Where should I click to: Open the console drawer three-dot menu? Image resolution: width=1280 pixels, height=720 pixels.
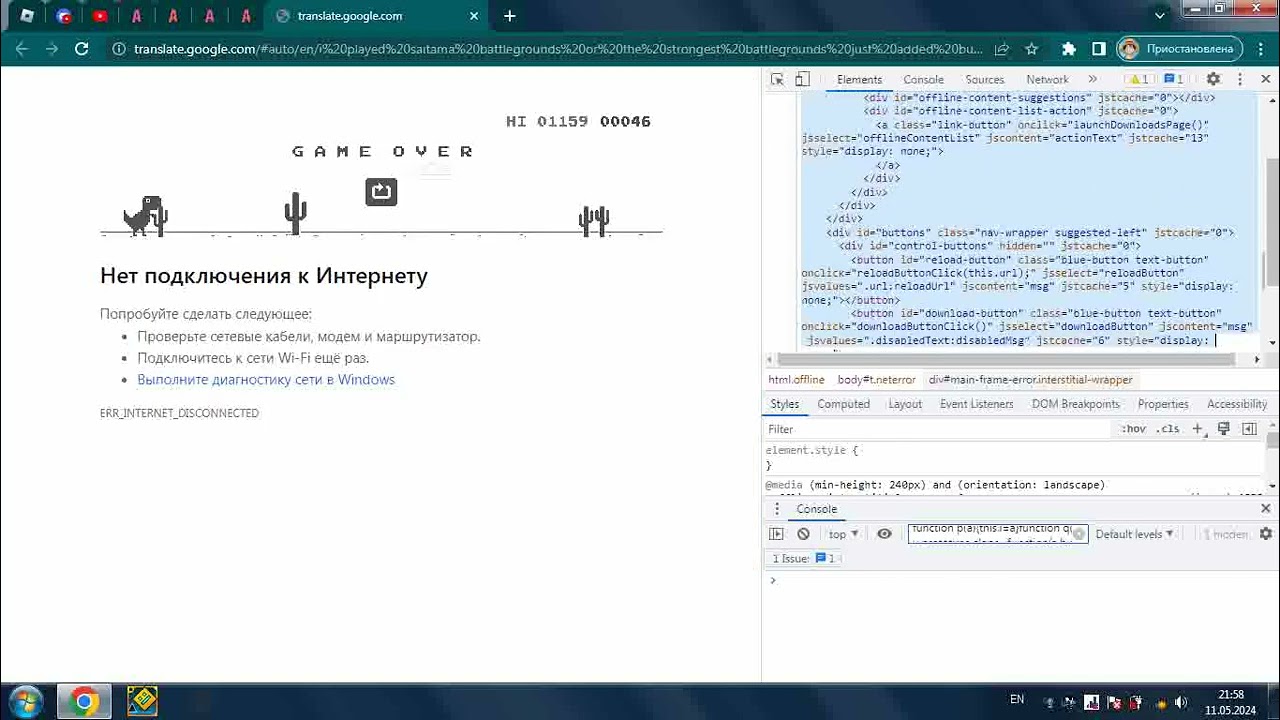point(777,509)
